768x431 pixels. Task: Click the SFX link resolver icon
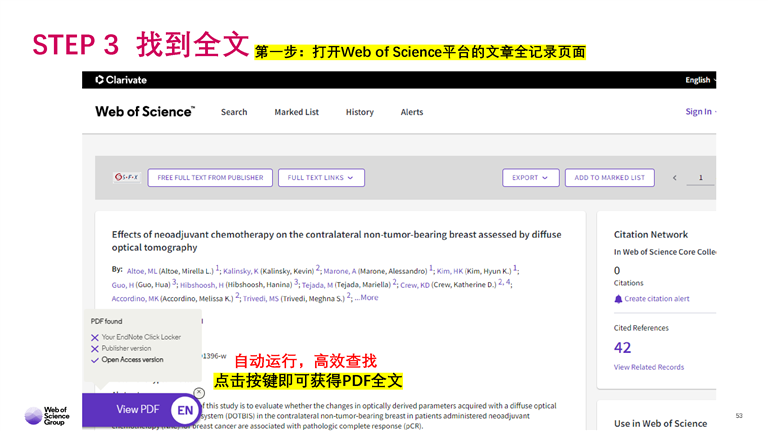coord(127,177)
